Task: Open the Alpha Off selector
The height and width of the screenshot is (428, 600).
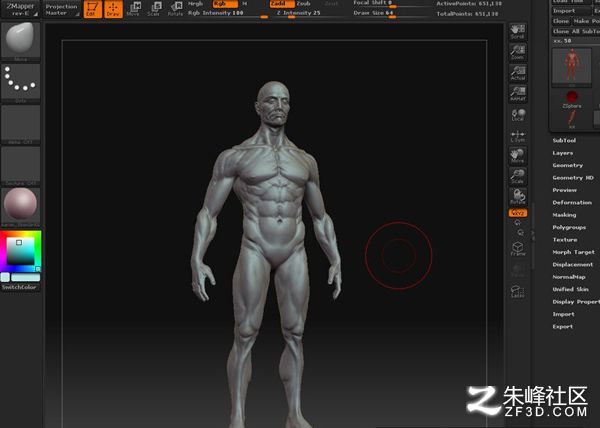Action: click(x=20, y=125)
